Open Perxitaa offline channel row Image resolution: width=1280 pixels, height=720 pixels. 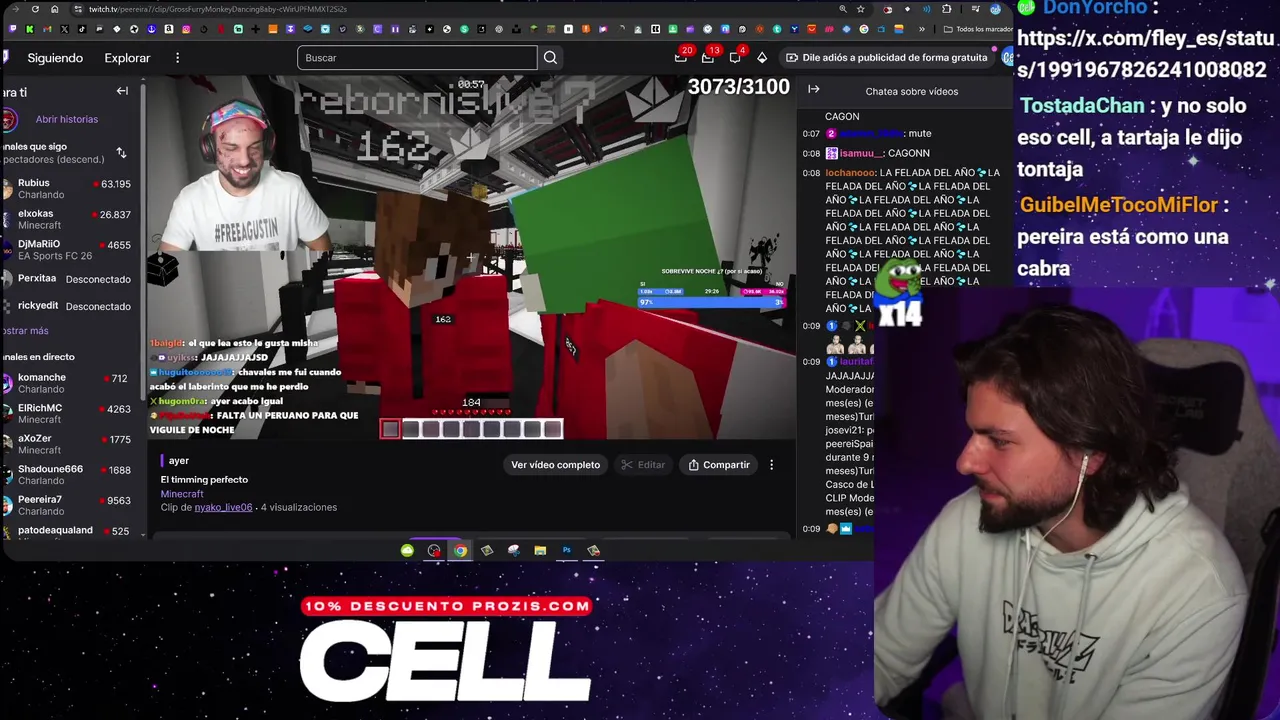tap(67, 279)
